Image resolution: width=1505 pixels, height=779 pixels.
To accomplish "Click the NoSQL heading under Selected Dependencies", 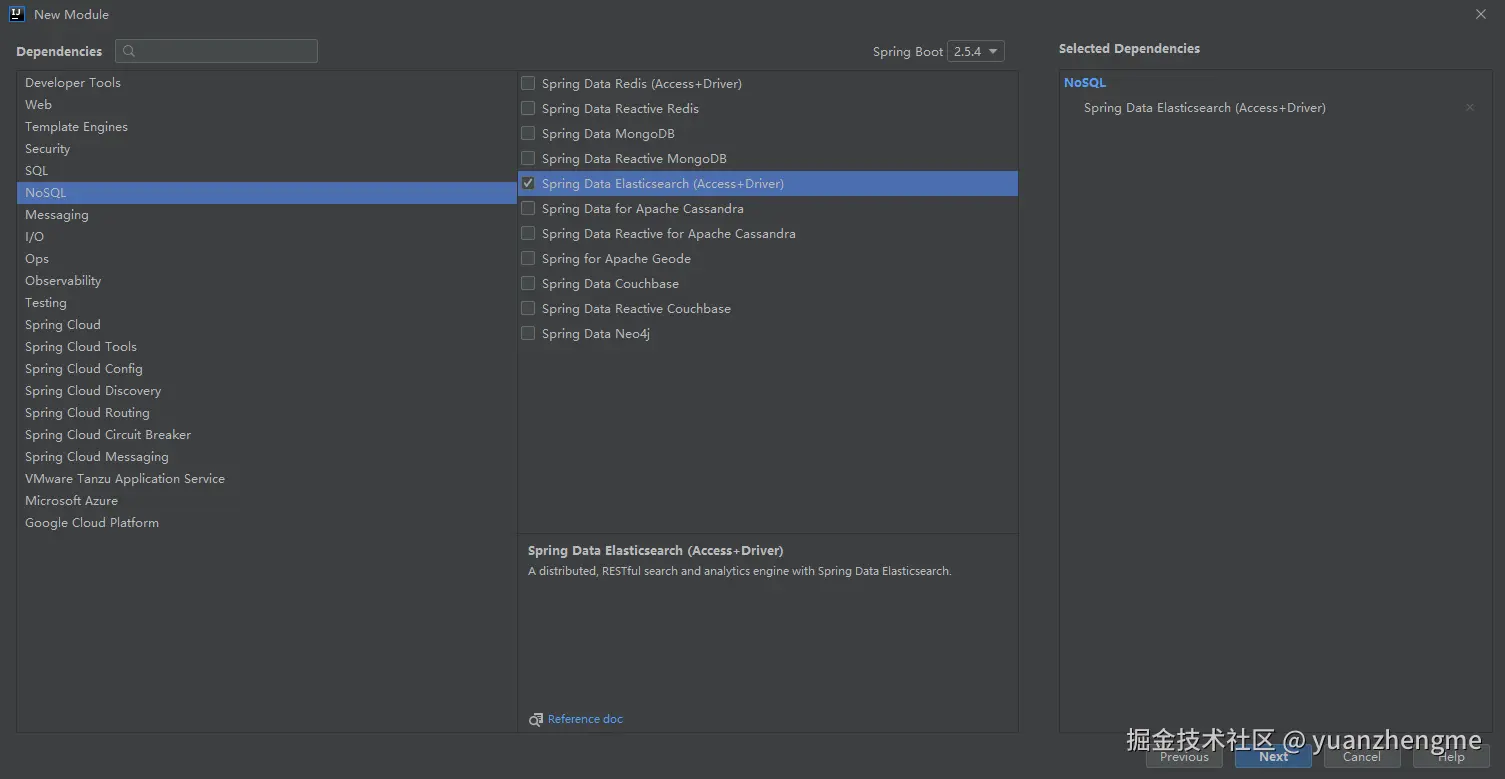I will (x=1085, y=83).
